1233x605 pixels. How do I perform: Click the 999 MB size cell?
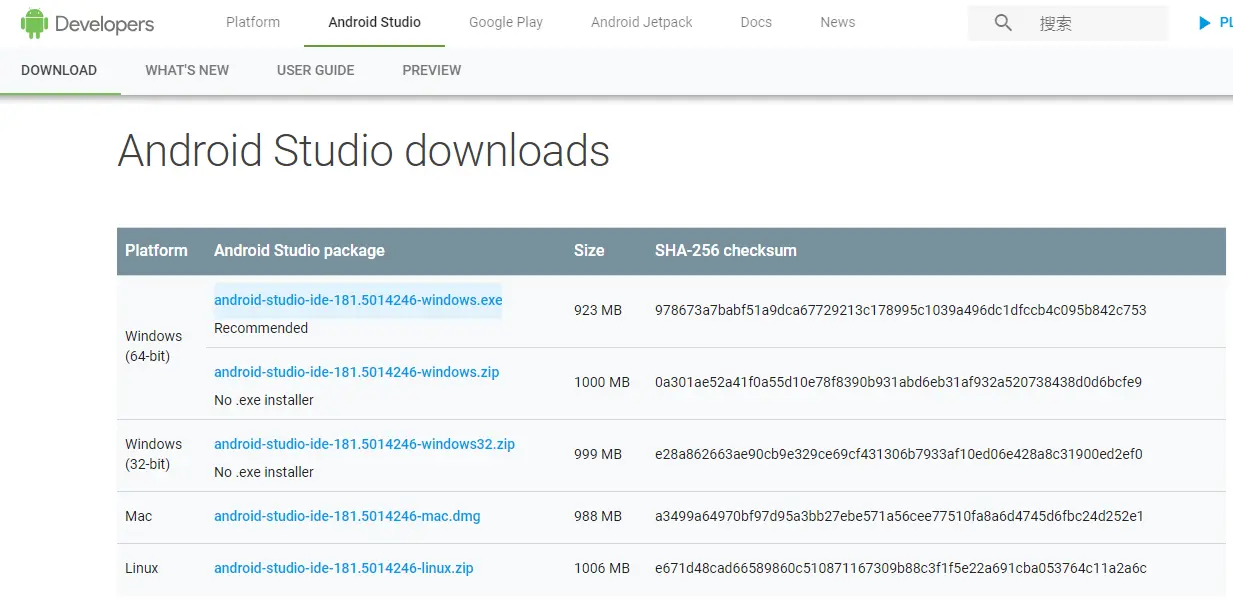pyautogui.click(x=598, y=454)
